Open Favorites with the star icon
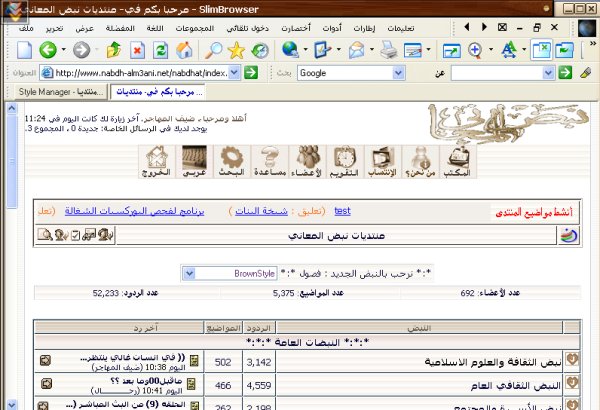The height and width of the screenshot is (410, 600). tap(236, 49)
